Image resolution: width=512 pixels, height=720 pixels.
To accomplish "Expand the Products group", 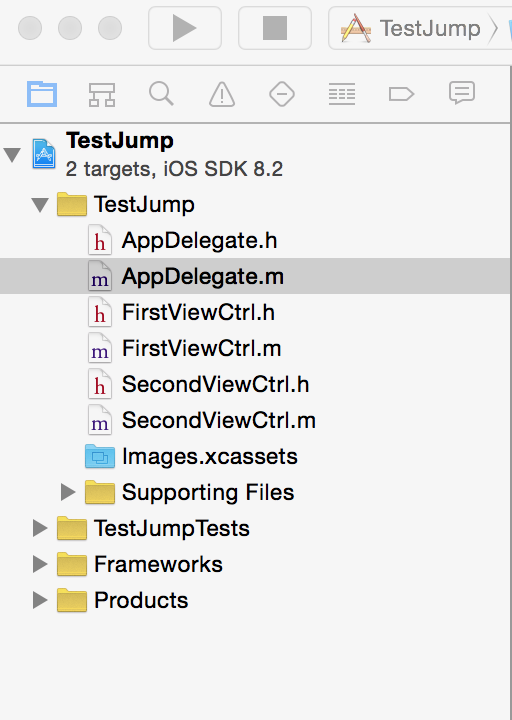I will click(40, 600).
